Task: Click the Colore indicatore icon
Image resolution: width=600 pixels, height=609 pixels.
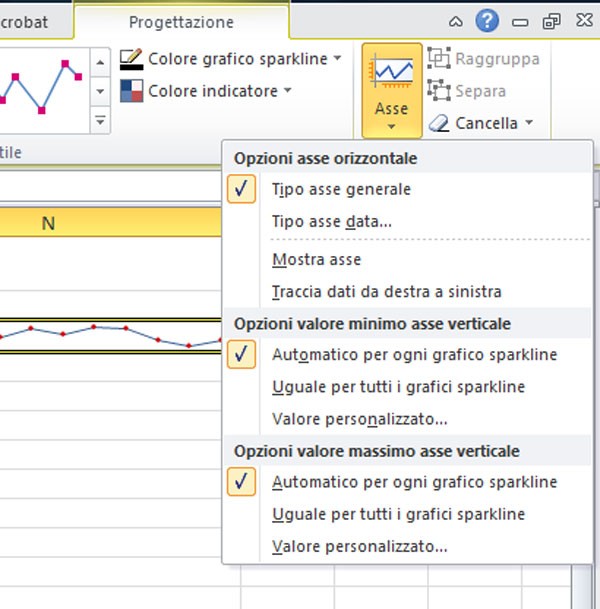Action: click(131, 91)
